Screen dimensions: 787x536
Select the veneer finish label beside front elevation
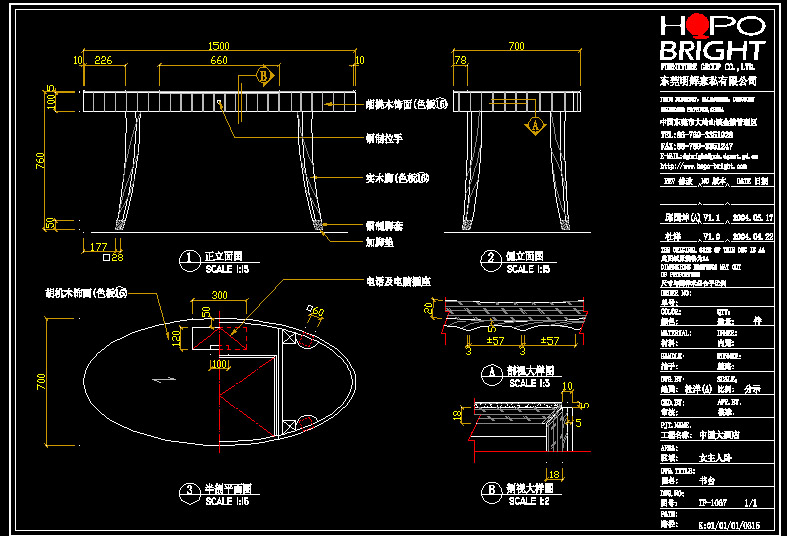coord(407,104)
